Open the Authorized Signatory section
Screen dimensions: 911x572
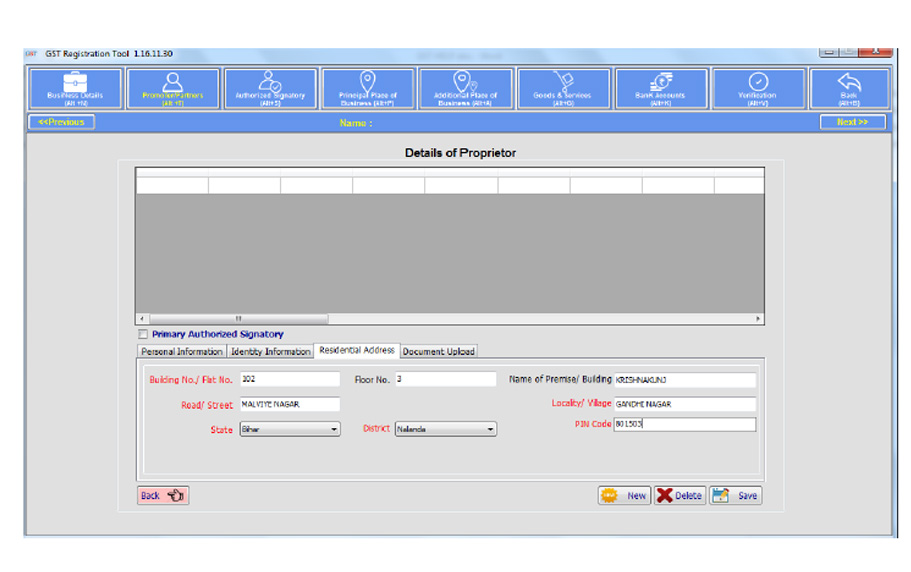click(270, 88)
